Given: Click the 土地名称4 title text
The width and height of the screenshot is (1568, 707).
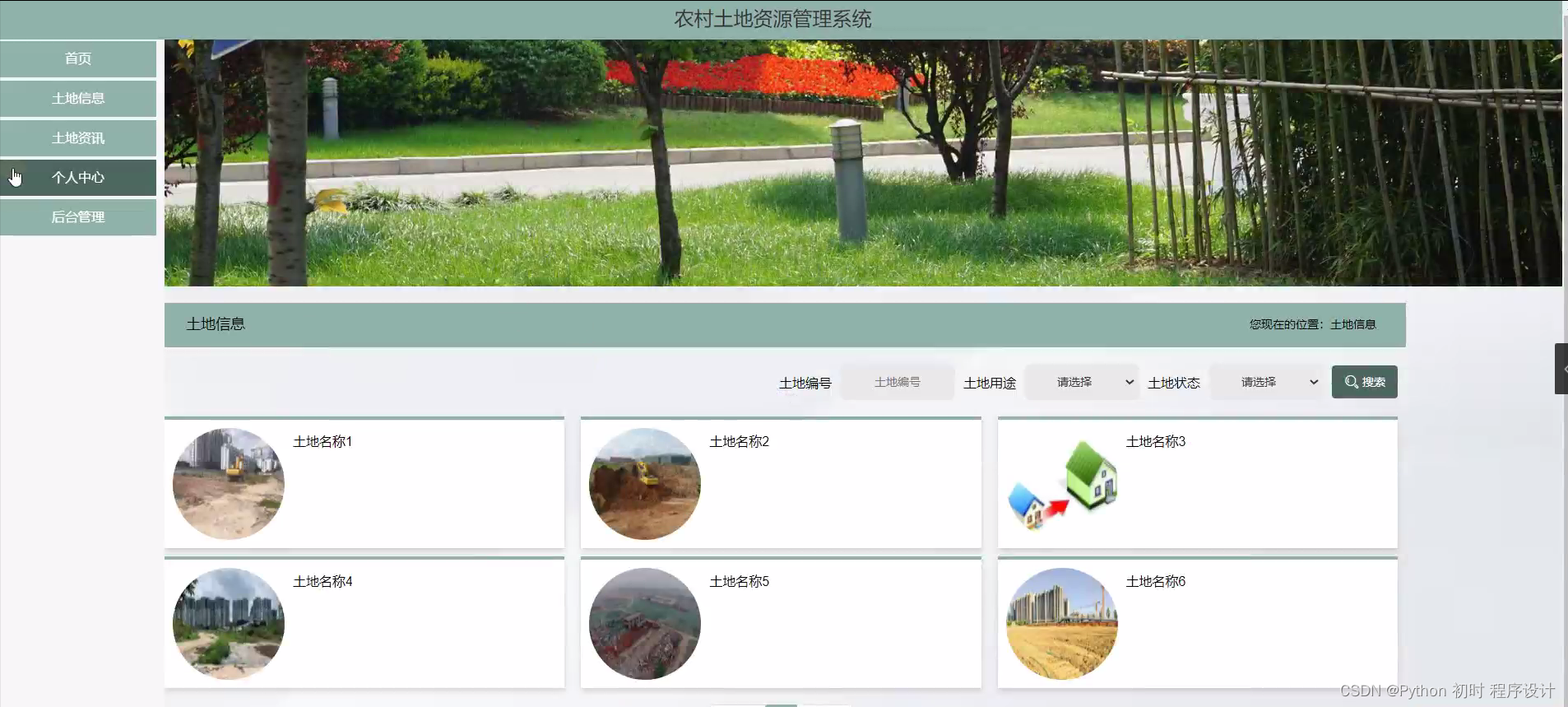Looking at the screenshot, I should click(322, 582).
